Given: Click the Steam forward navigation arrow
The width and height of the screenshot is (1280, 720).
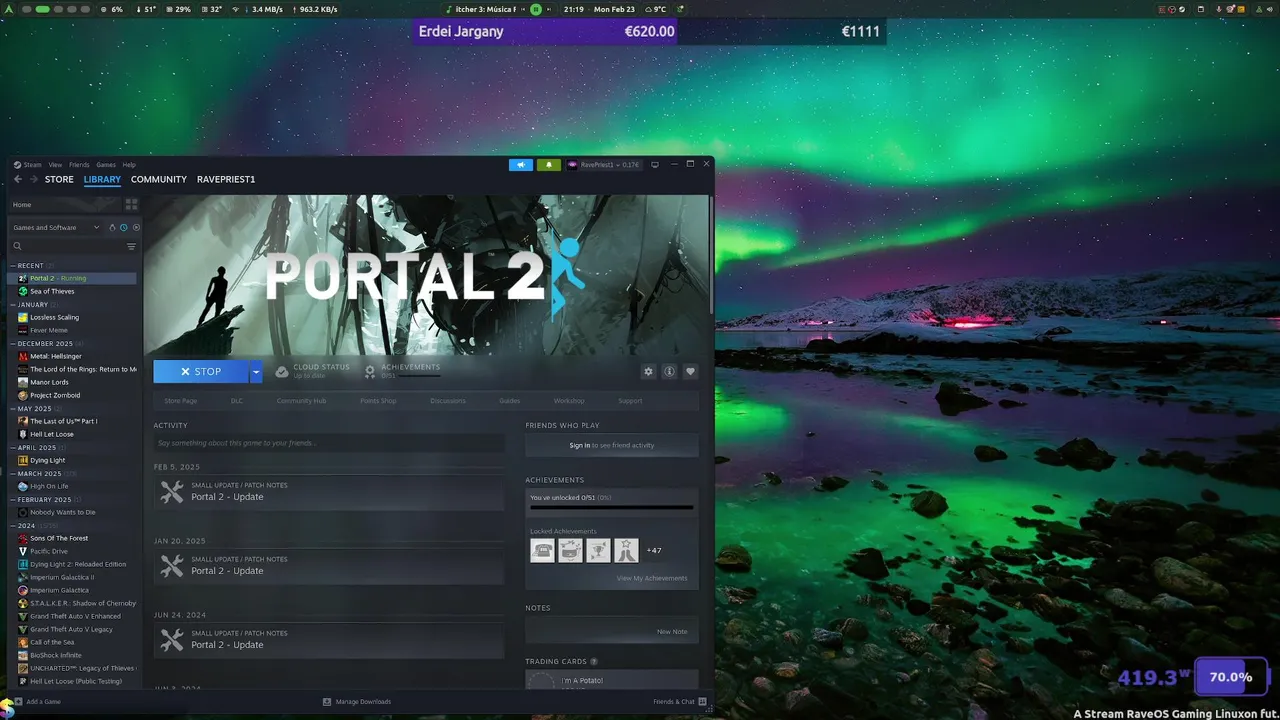Looking at the screenshot, I should 34,179.
